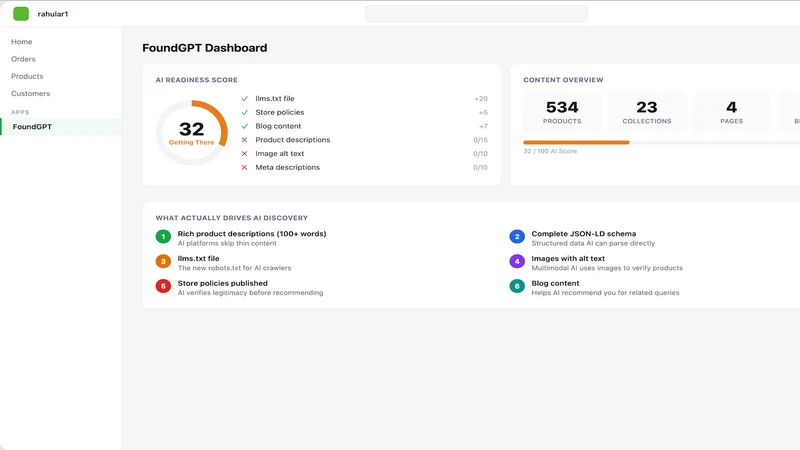
Task: Click the rahular1 store name
Action: pos(53,14)
